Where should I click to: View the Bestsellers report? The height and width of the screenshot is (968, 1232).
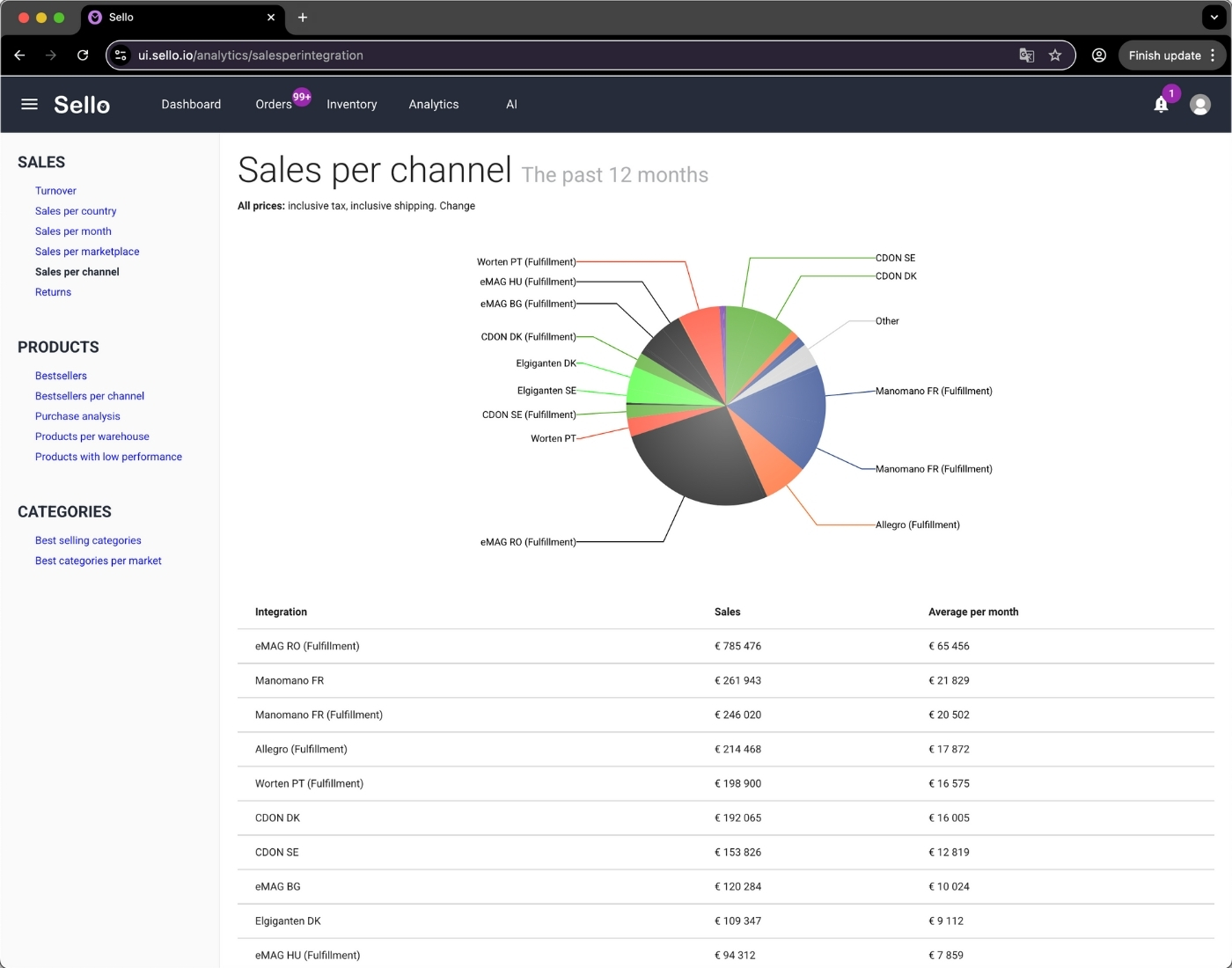pyautogui.click(x=60, y=376)
